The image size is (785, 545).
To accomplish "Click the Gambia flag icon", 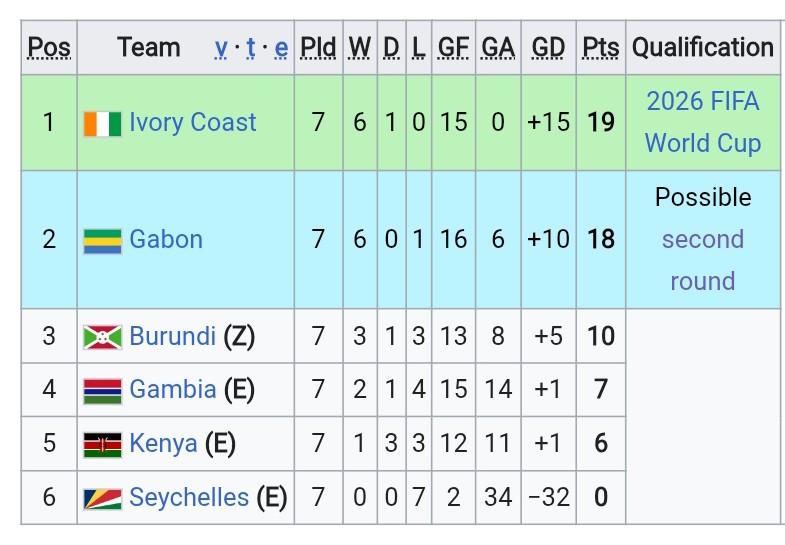I will (103, 391).
